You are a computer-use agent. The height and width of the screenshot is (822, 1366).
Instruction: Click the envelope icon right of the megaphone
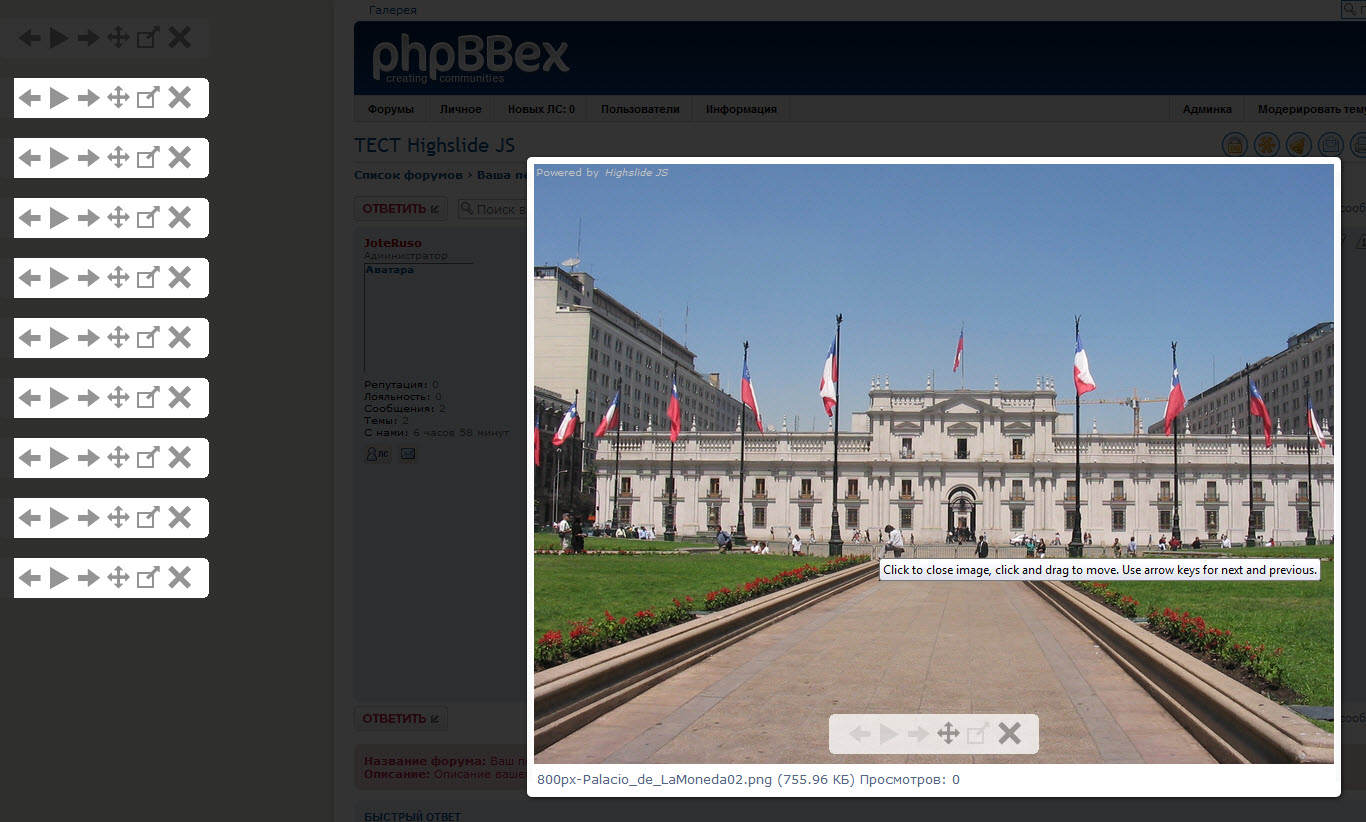point(1330,145)
